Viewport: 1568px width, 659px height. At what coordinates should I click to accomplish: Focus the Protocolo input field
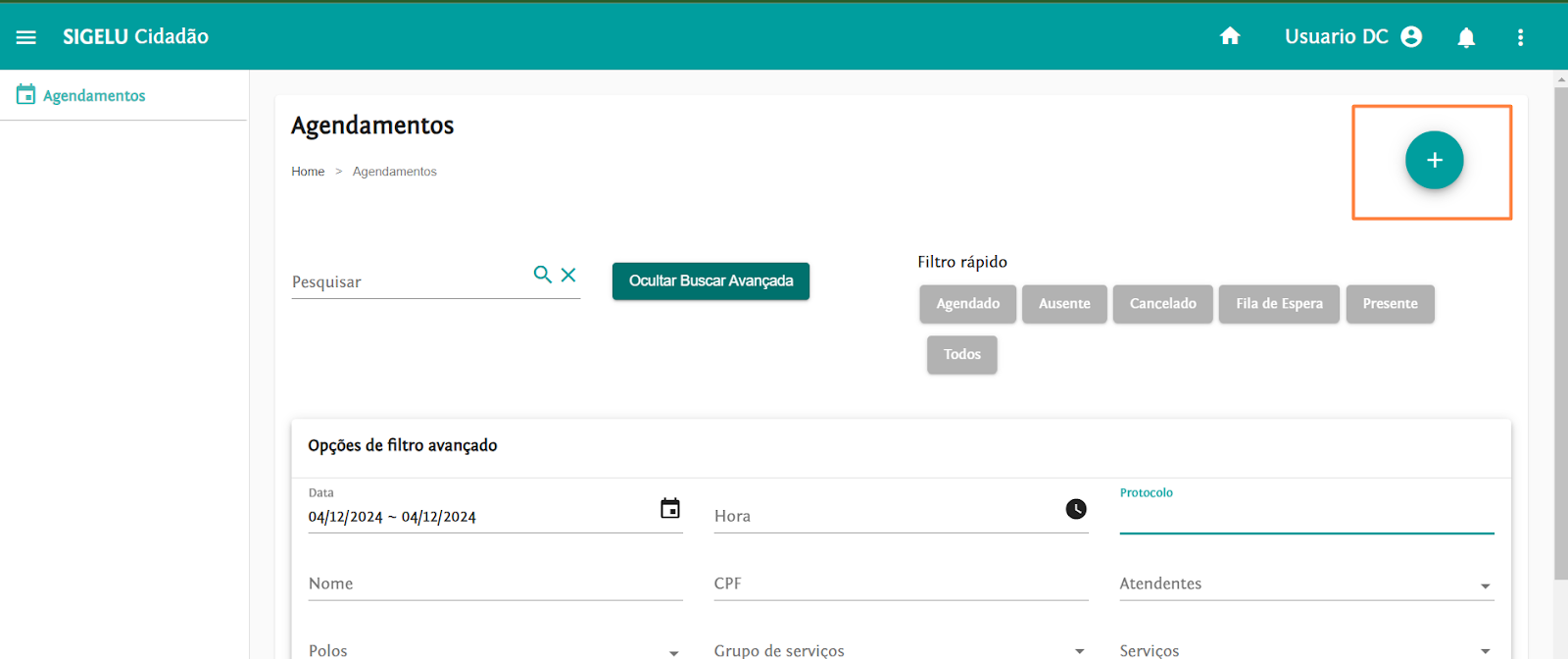tap(1305, 518)
